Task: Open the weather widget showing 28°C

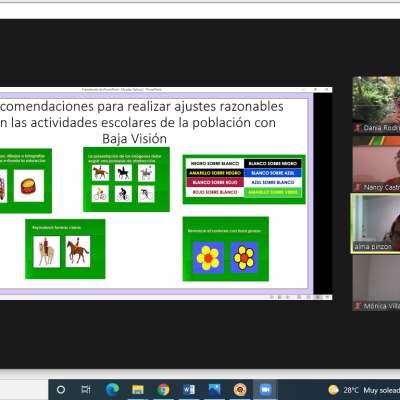Action: [364, 390]
